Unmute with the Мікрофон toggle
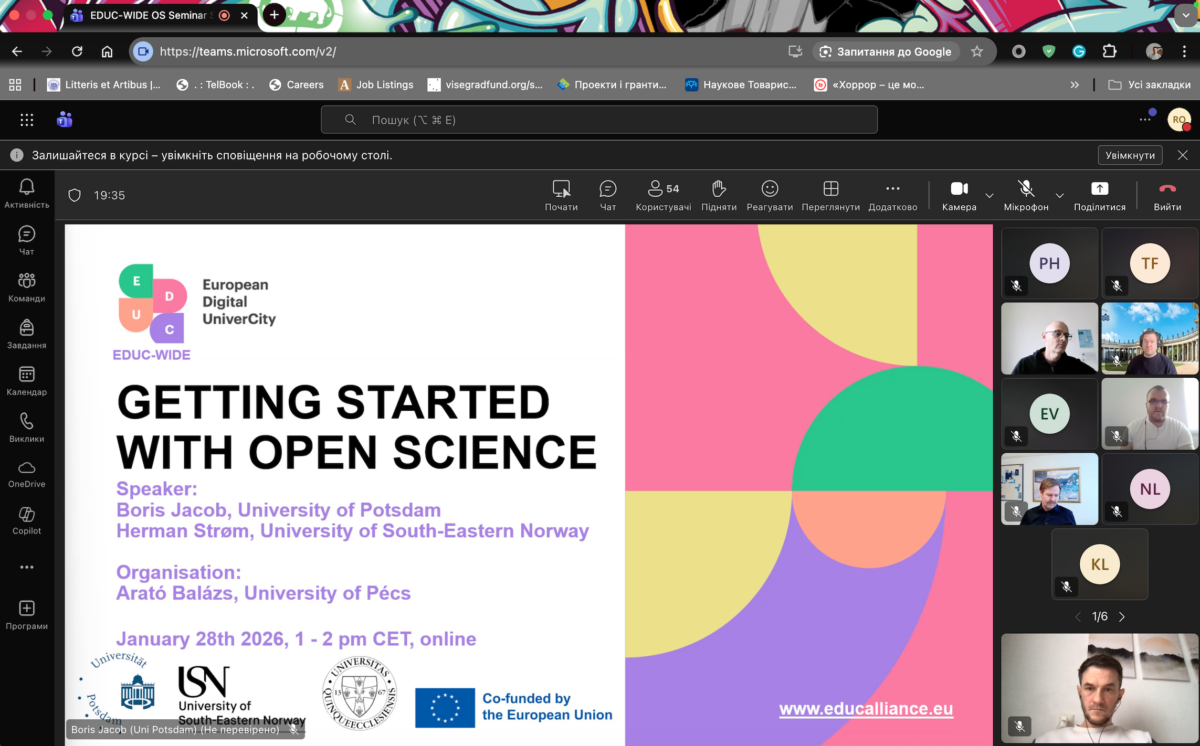Image resolution: width=1200 pixels, height=746 pixels. (x=1026, y=194)
